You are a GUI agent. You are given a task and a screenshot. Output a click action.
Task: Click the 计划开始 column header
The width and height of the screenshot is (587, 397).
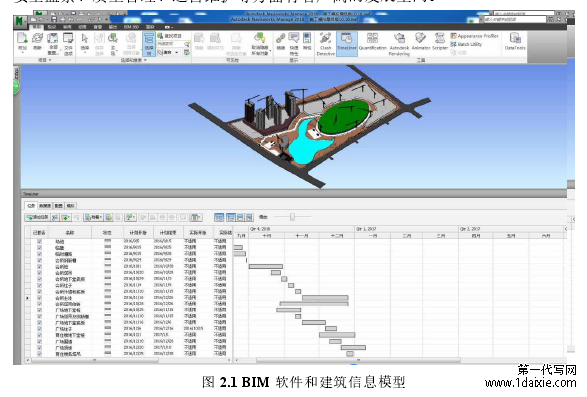(138, 233)
